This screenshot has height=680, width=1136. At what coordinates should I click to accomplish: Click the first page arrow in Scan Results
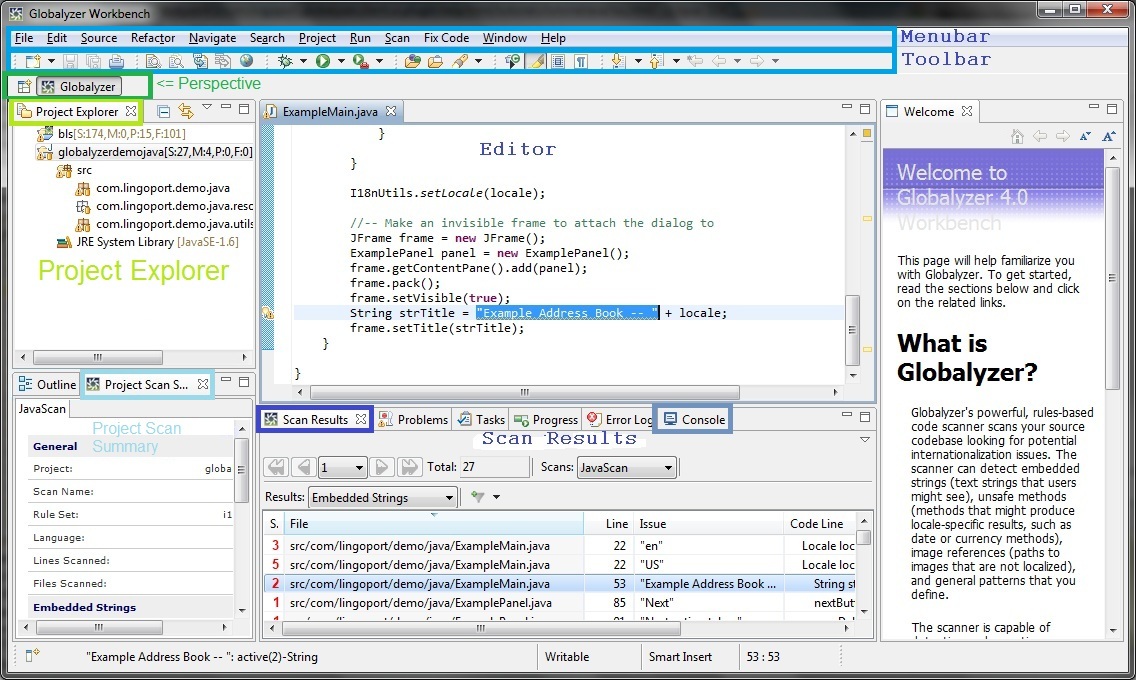pos(276,467)
